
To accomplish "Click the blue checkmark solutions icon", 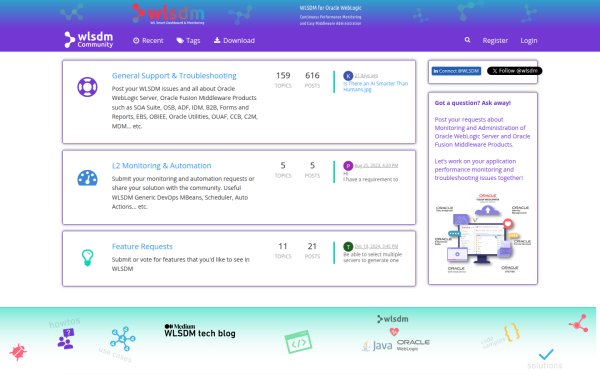I will [546, 354].
